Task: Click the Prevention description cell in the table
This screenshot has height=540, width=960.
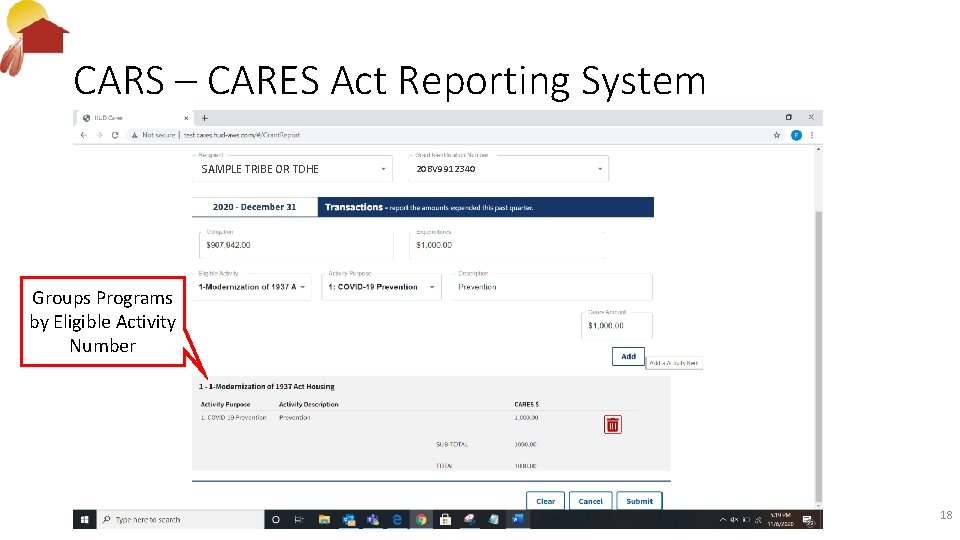Action: click(x=294, y=418)
